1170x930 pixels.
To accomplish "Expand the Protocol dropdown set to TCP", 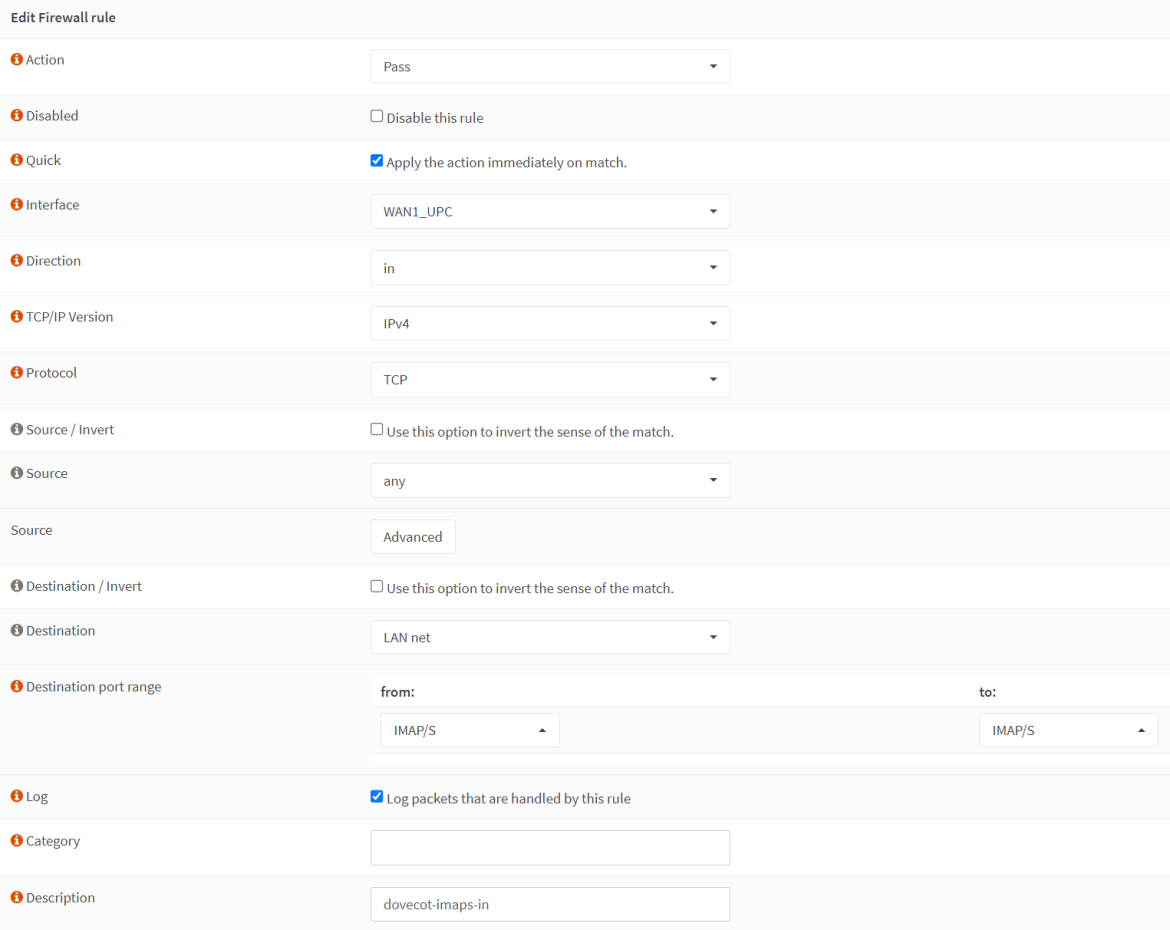I will [550, 380].
